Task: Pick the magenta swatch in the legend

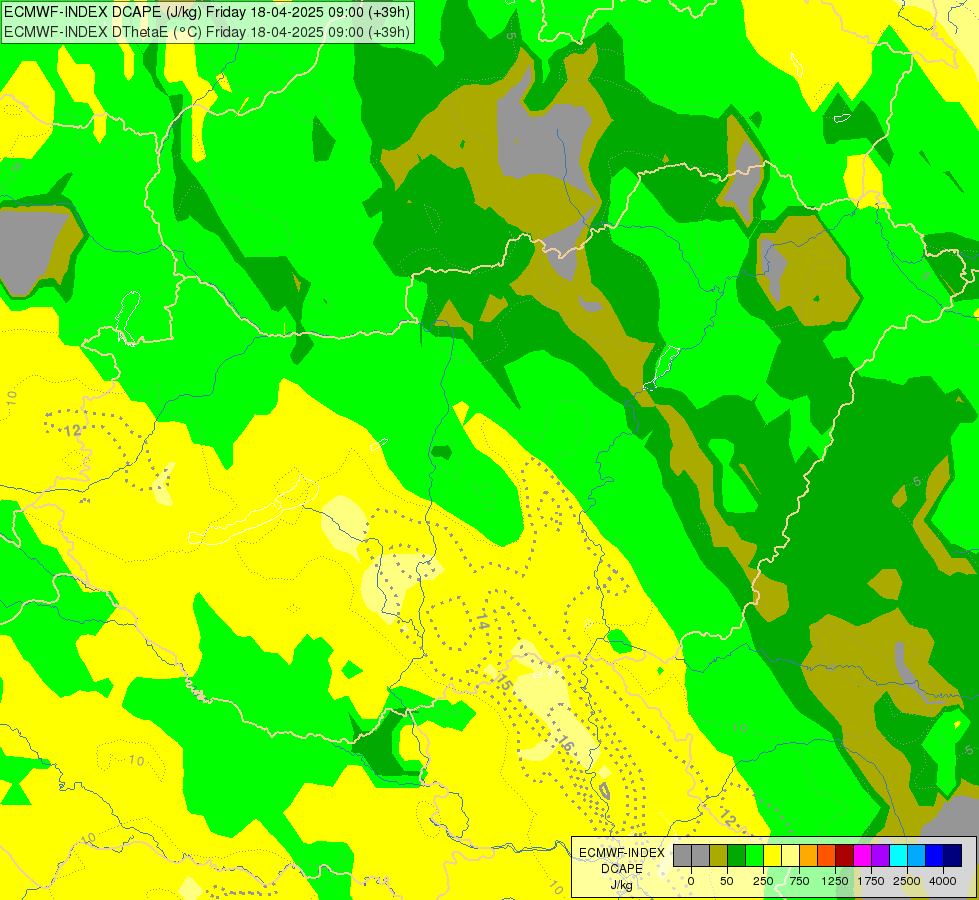Action: 862,855
